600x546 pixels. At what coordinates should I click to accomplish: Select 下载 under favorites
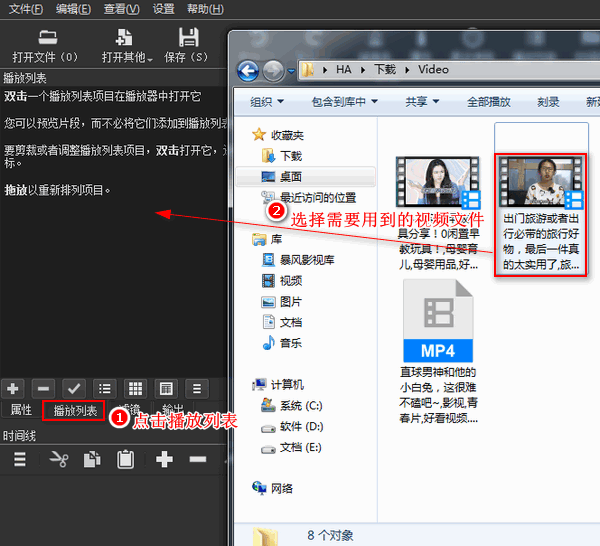(282, 156)
